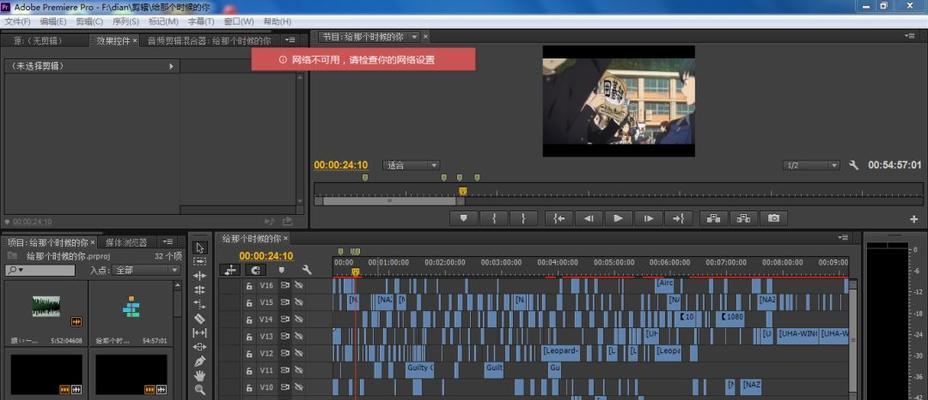928x400 pixels.
Task: Select the Ripple Edit tool
Action: tap(200, 276)
